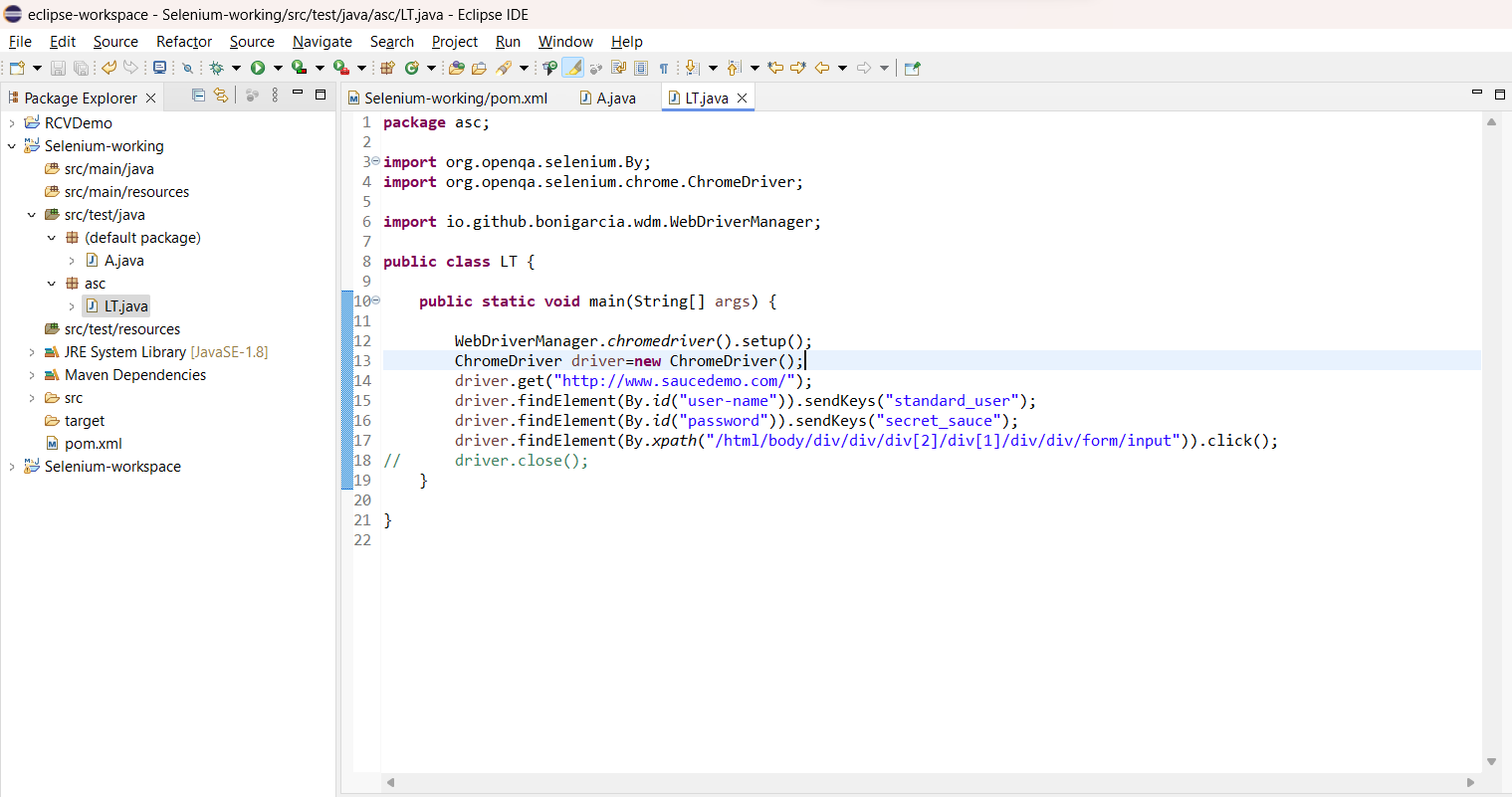Toggle Show Whitespace Characters

(x=665, y=68)
